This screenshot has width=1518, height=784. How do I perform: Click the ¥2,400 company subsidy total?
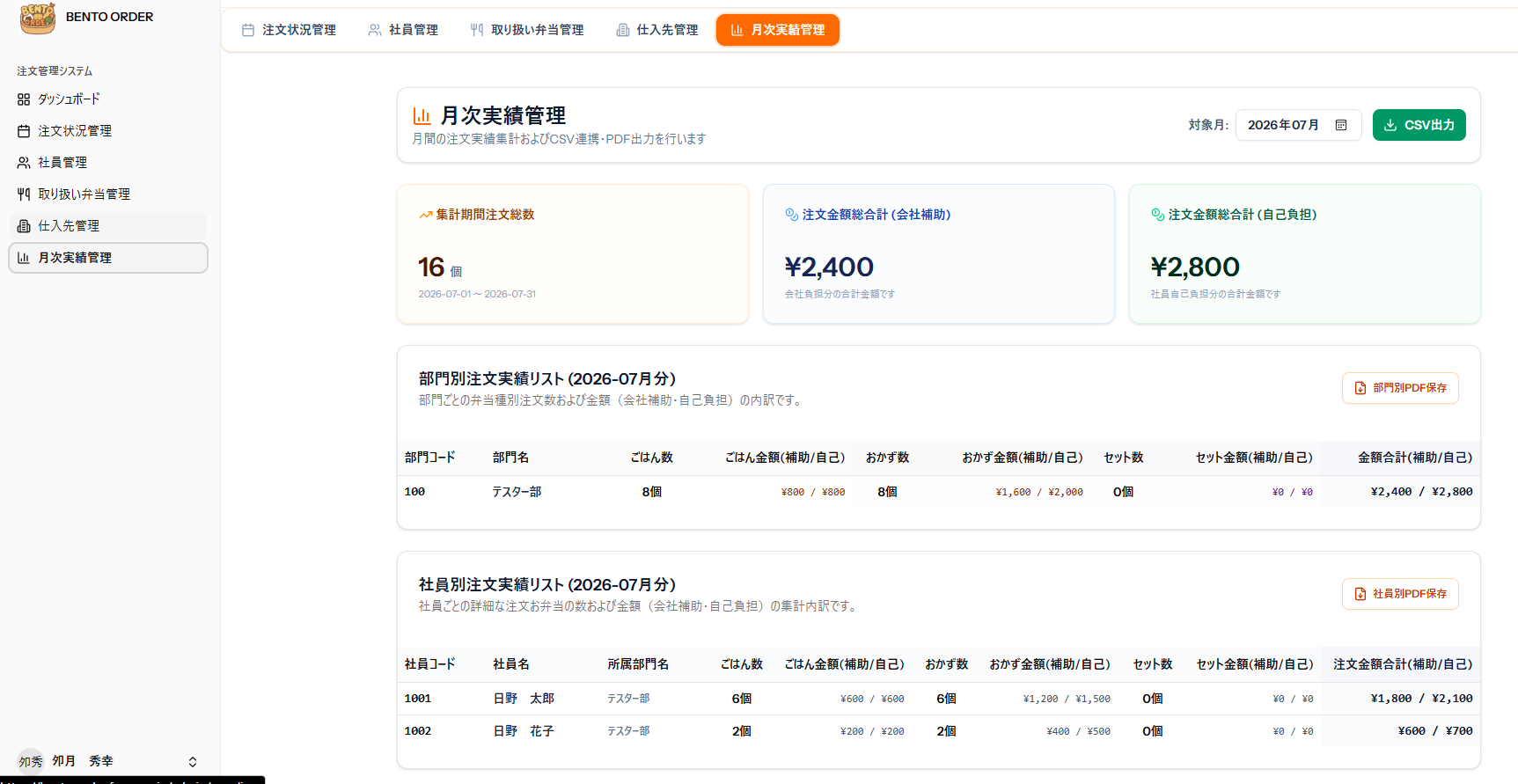[x=829, y=267]
